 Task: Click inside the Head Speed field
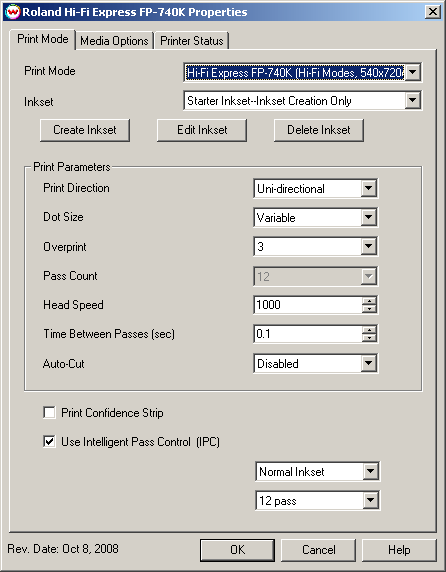[x=308, y=305]
